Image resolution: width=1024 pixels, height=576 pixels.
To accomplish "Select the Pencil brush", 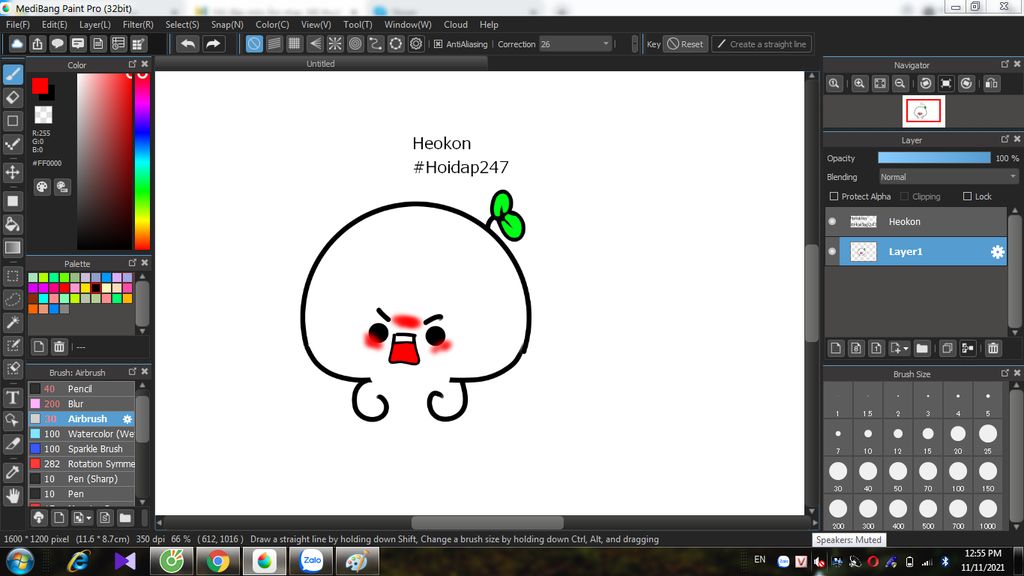I will coord(82,389).
